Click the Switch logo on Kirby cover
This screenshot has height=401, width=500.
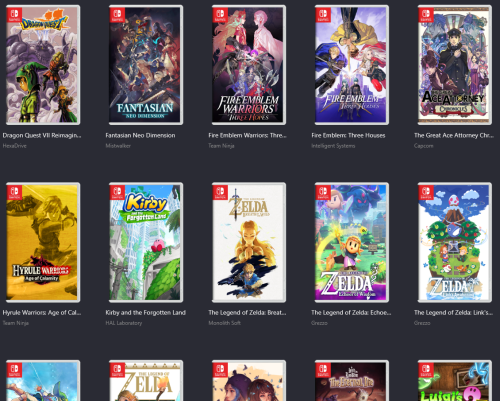[117, 192]
